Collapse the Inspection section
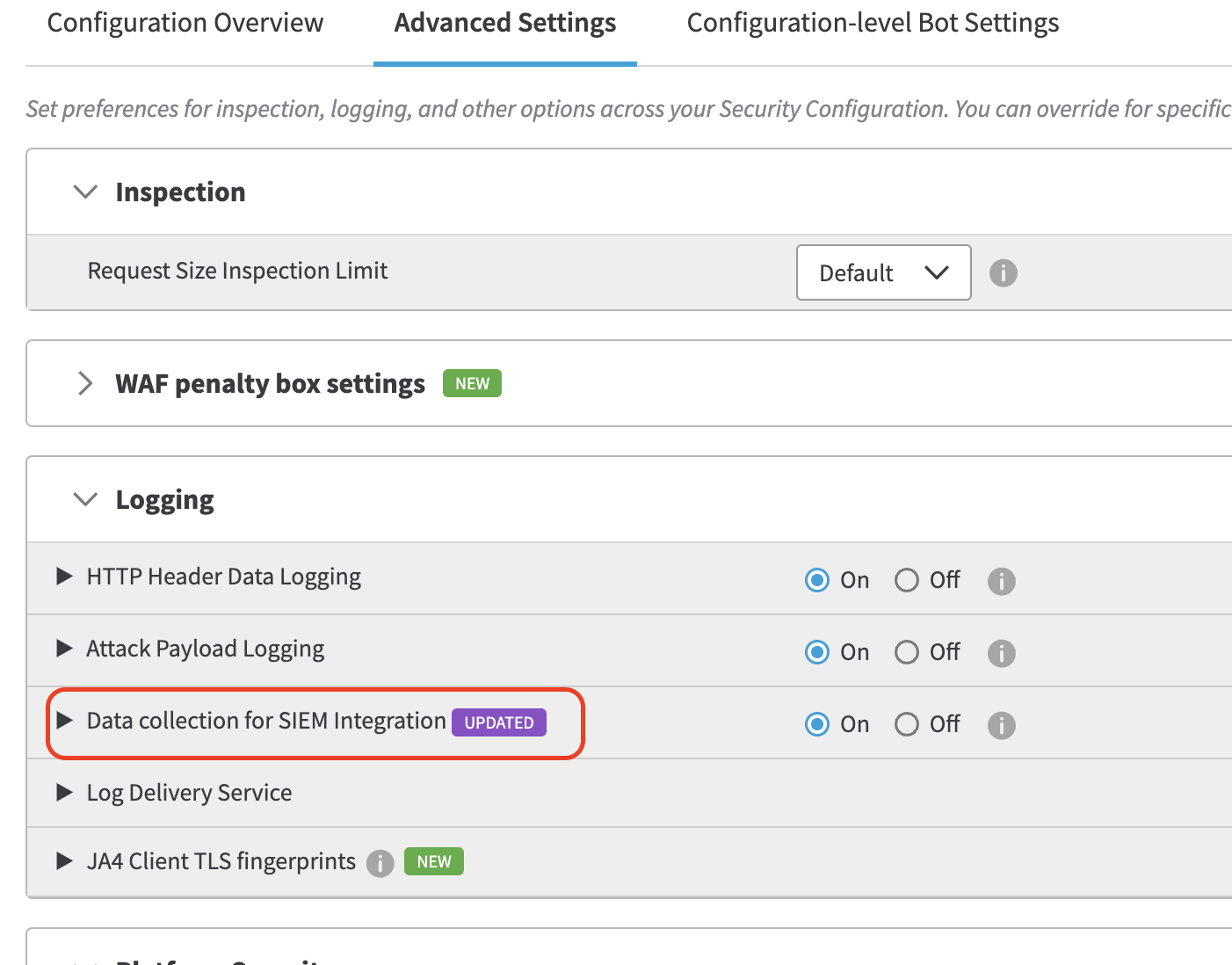This screenshot has width=1232, height=965. pyautogui.click(x=85, y=192)
